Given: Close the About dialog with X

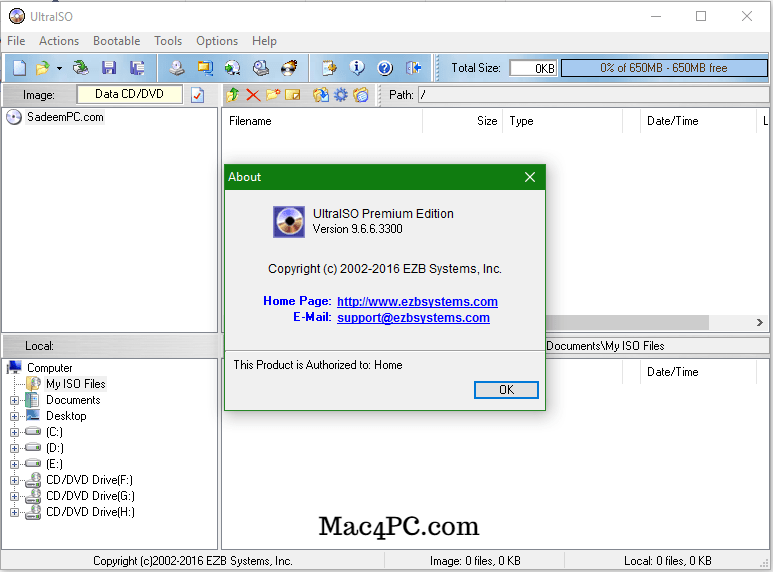Looking at the screenshot, I should pos(530,177).
